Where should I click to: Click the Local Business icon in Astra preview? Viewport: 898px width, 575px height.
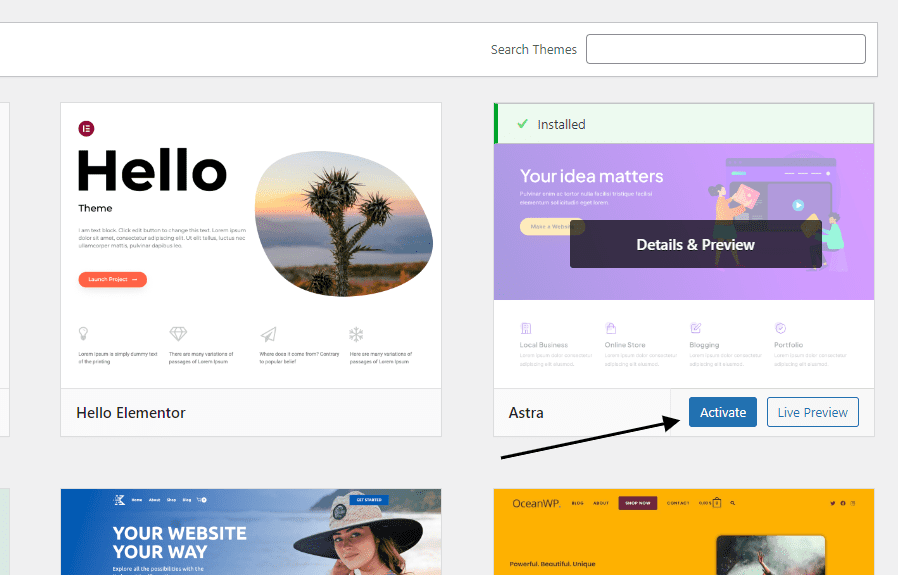point(526,328)
